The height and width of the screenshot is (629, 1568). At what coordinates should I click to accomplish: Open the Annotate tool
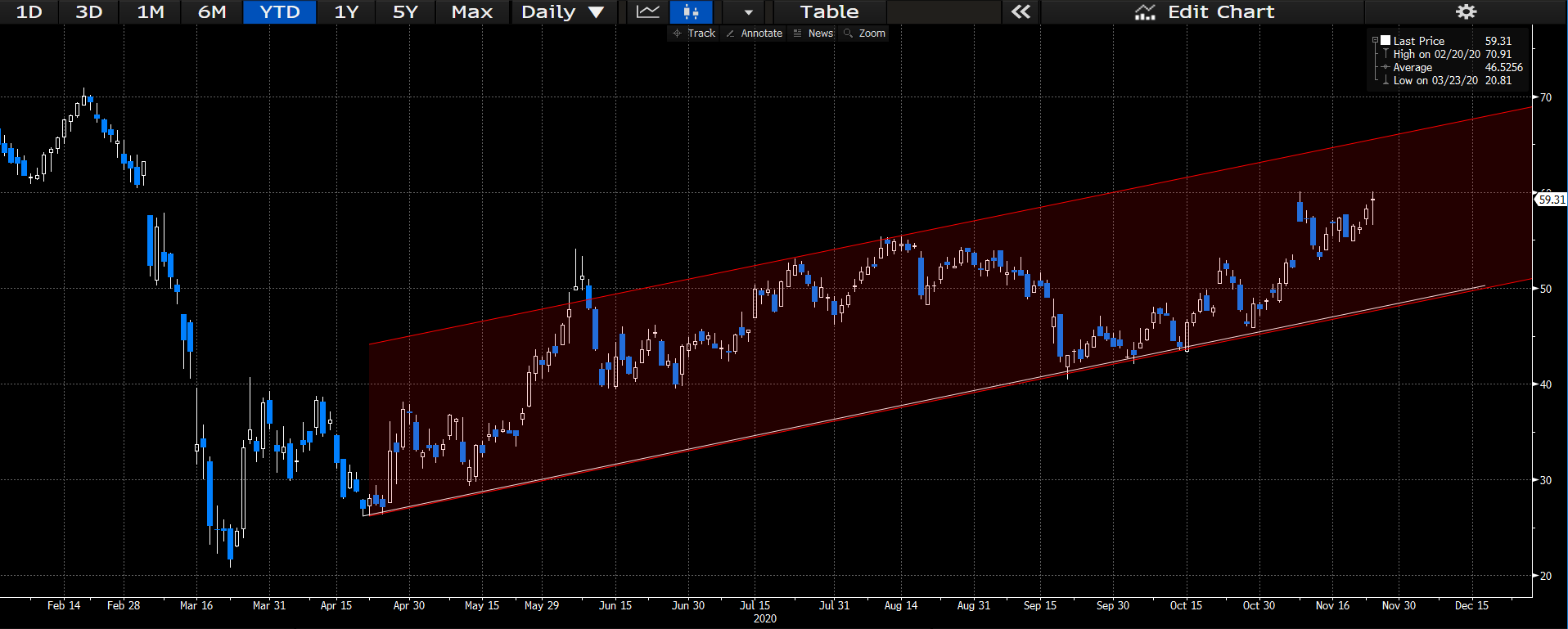click(x=754, y=34)
